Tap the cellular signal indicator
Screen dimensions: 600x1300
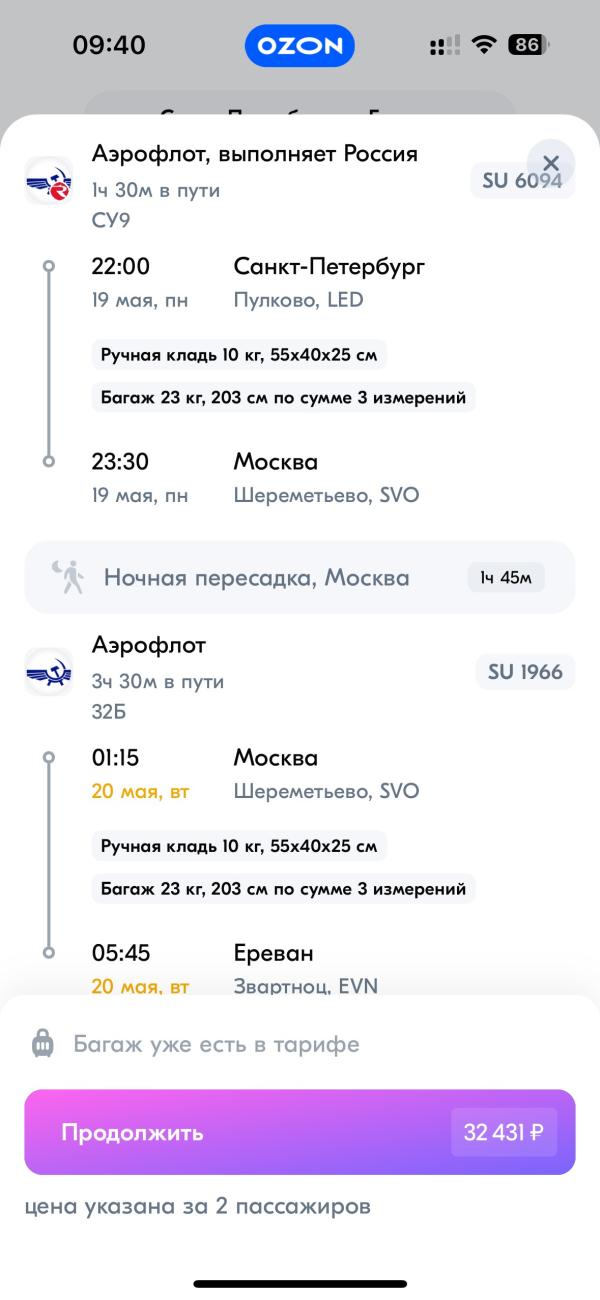point(445,45)
